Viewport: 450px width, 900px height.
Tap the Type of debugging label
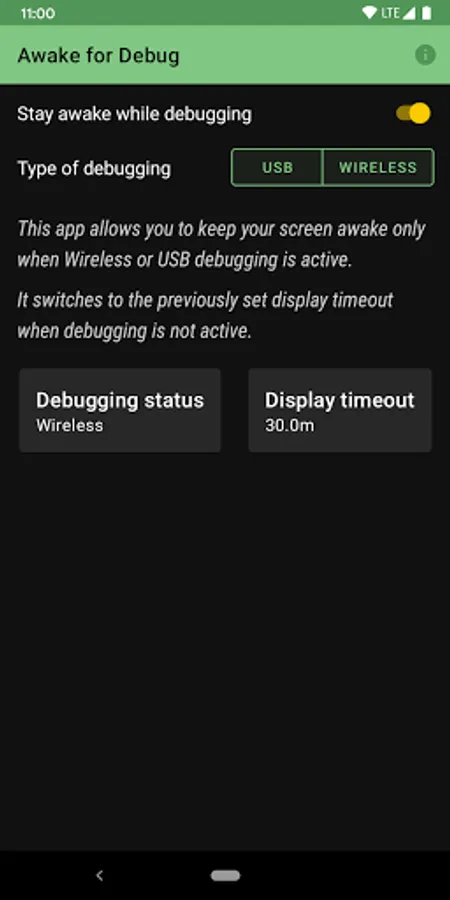(94, 169)
